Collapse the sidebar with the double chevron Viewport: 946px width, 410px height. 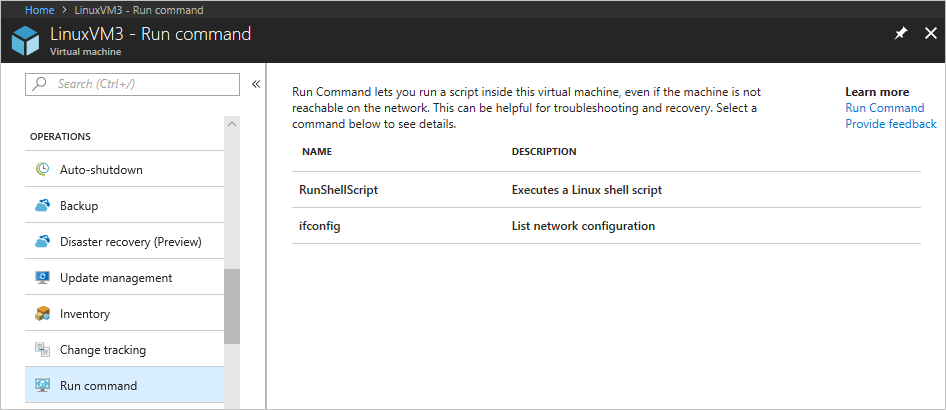tap(256, 84)
